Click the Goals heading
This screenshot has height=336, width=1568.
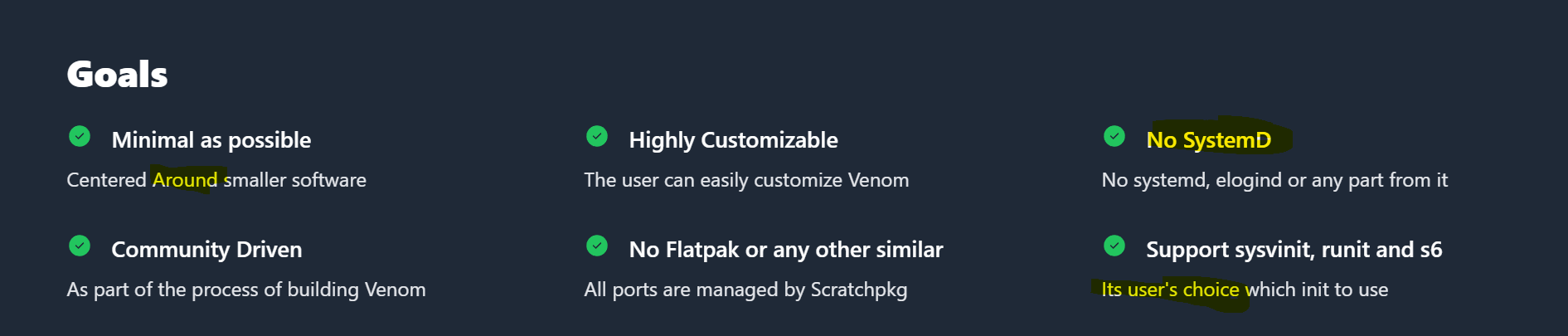point(117,75)
